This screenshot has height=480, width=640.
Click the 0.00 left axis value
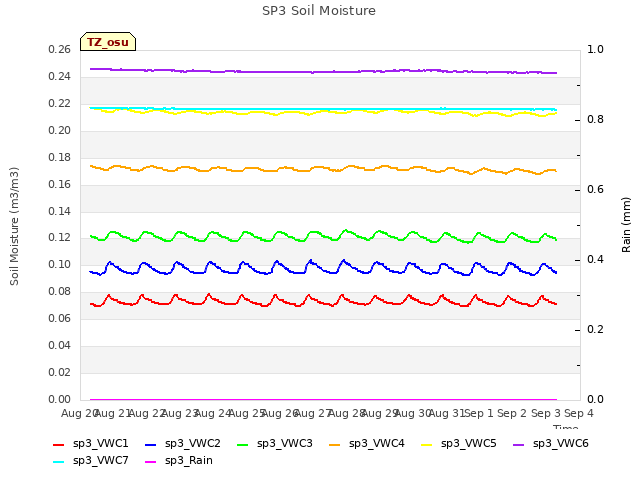60,399
